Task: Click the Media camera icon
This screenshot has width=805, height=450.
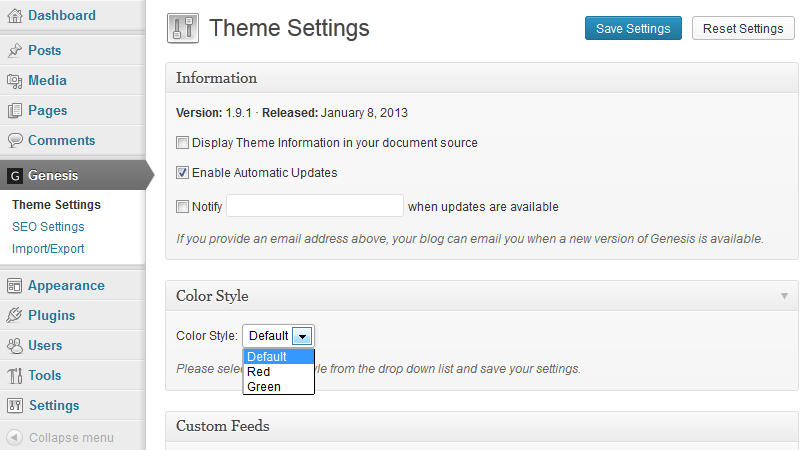Action: click(15, 81)
